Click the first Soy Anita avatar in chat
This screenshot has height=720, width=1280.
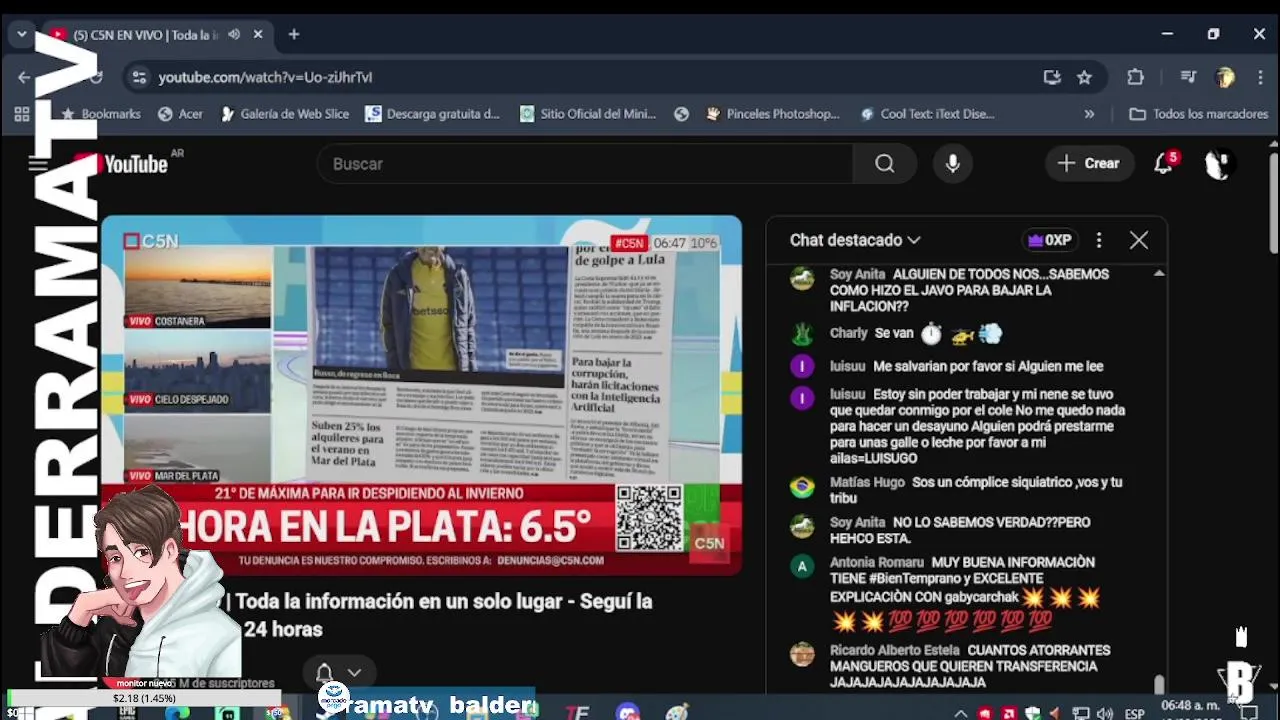pos(802,278)
